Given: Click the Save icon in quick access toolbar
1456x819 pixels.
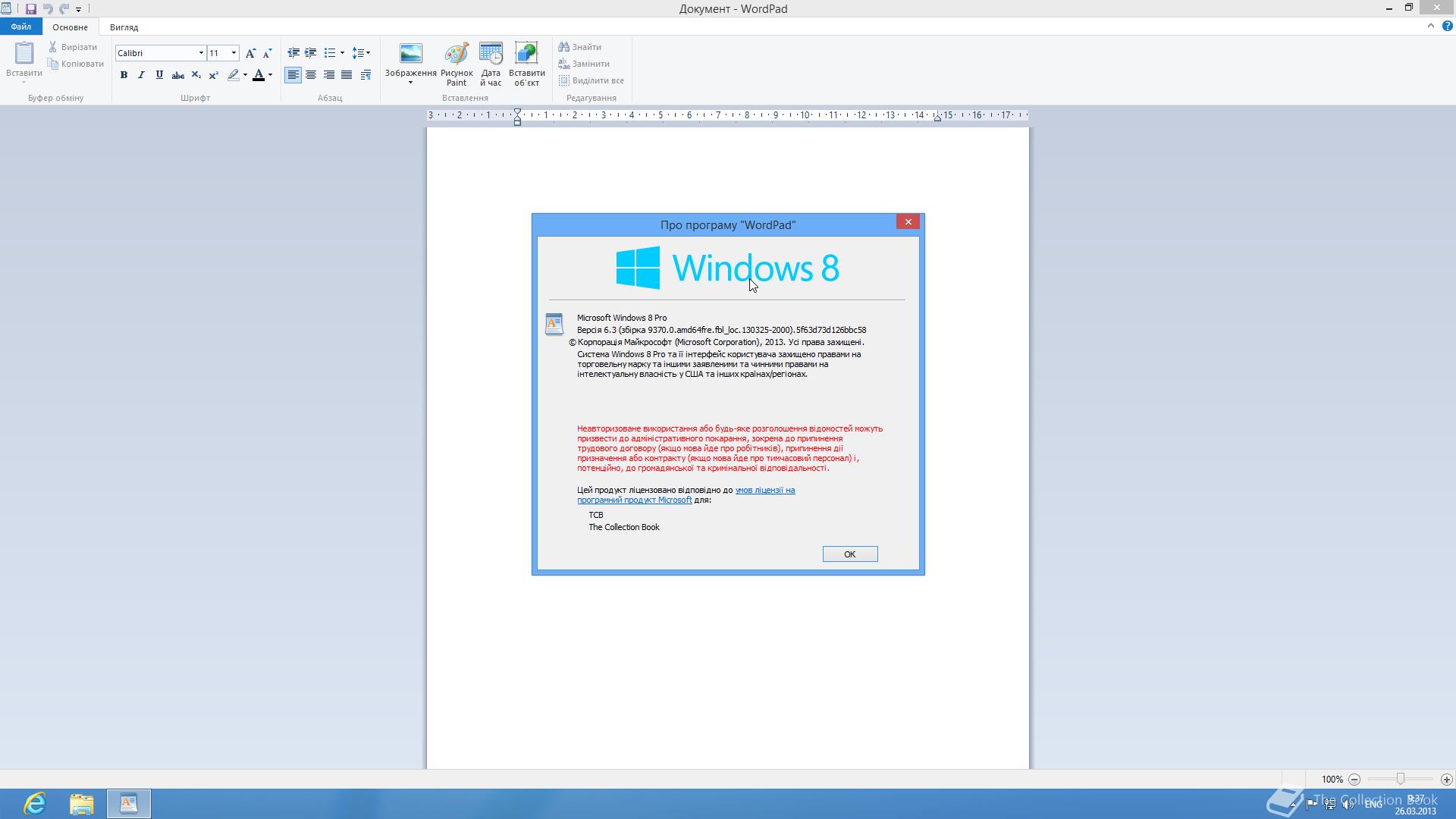Looking at the screenshot, I should click(x=31, y=9).
